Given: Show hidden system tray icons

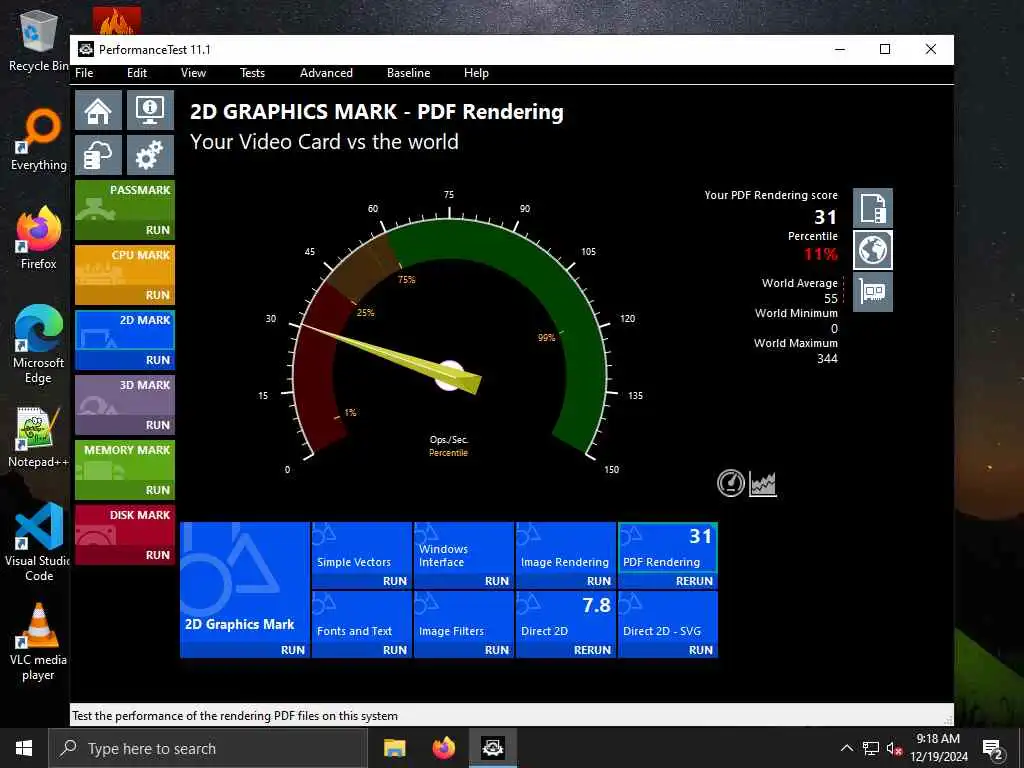Looking at the screenshot, I should (x=846, y=748).
